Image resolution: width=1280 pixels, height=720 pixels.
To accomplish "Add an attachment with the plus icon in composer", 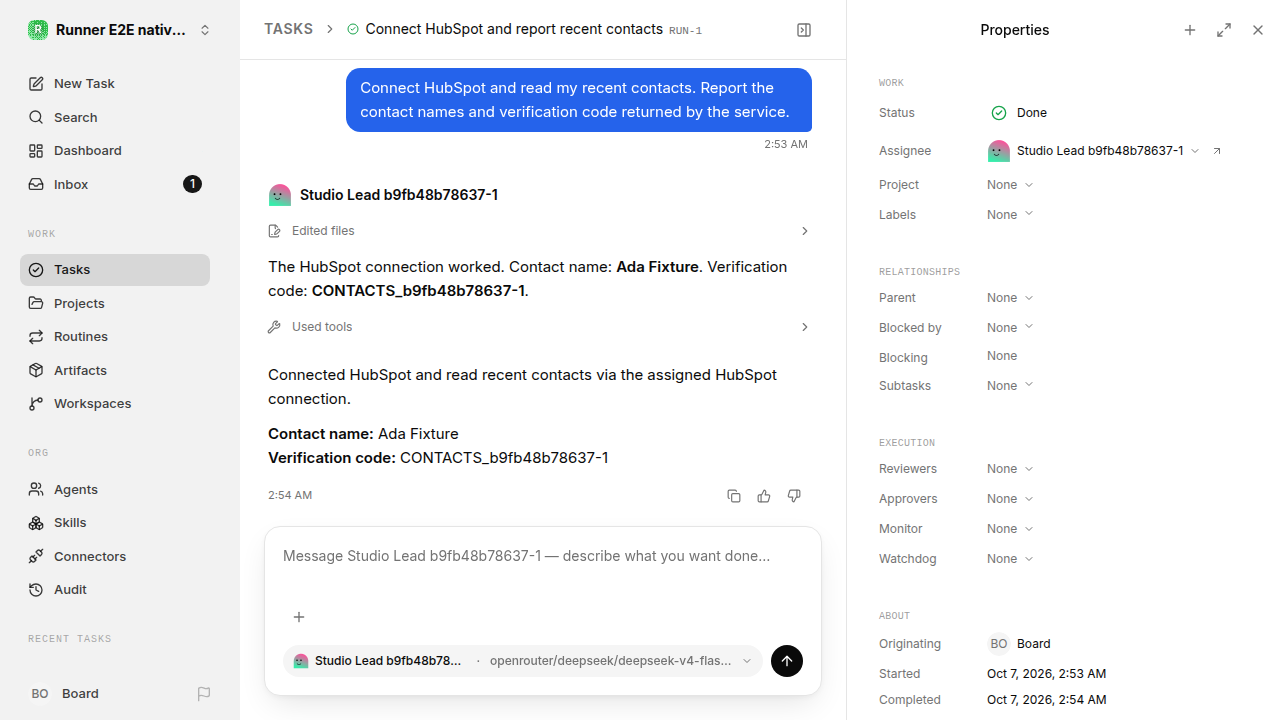I will tap(299, 617).
